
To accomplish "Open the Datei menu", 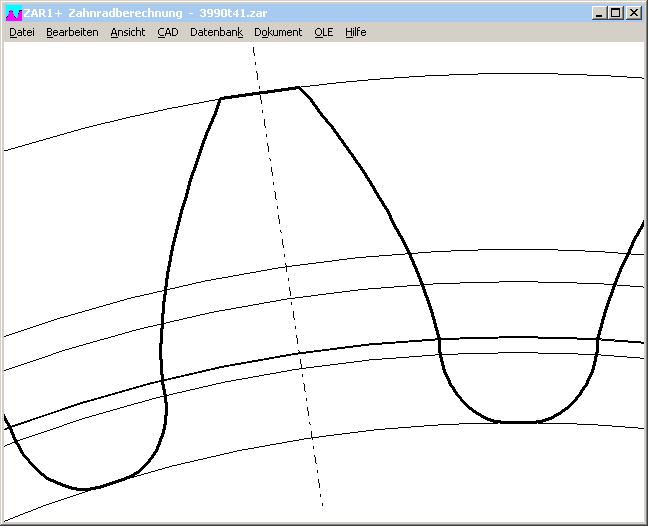I will click(x=21, y=32).
